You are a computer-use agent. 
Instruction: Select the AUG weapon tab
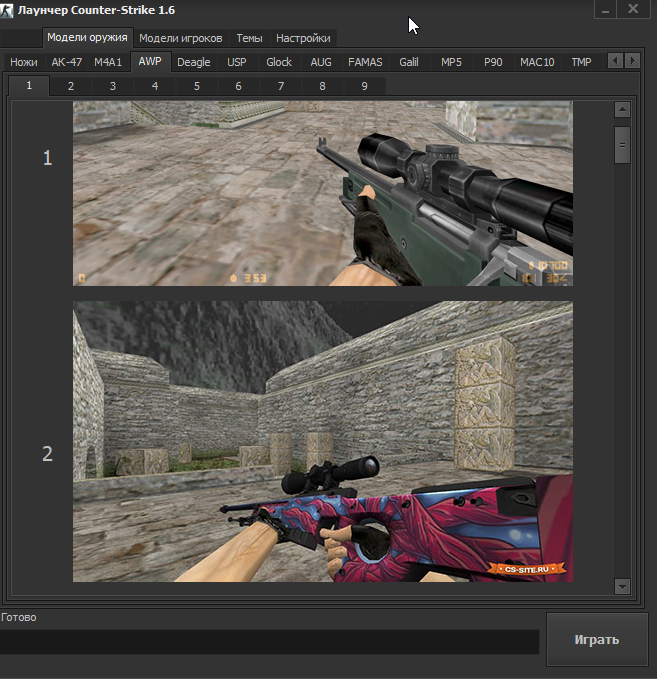click(321, 62)
